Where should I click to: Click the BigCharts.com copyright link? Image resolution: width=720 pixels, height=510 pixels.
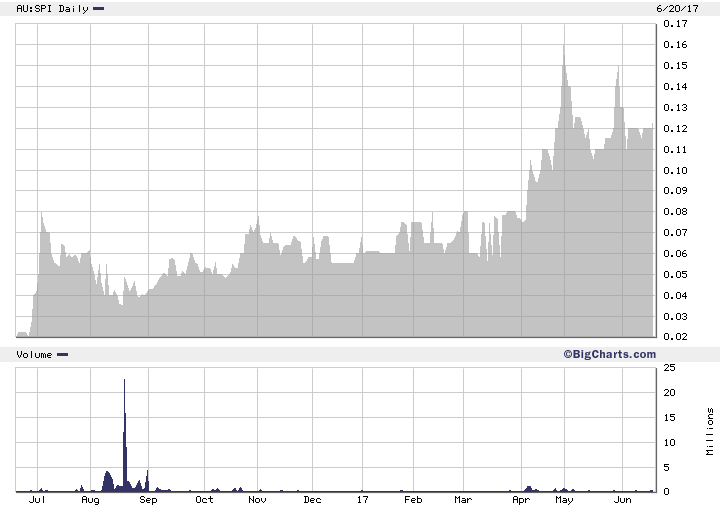[609, 354]
